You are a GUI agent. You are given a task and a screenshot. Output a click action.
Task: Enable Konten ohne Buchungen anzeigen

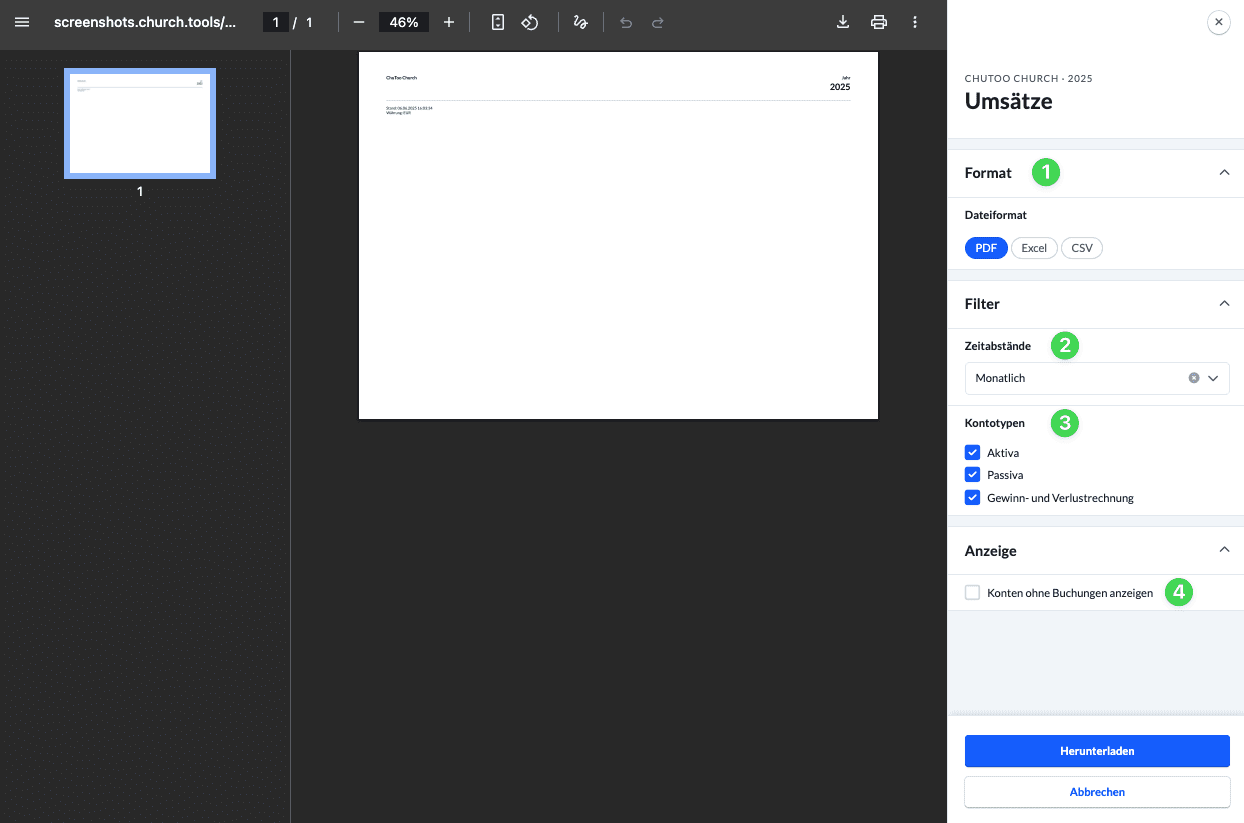pyautogui.click(x=972, y=592)
